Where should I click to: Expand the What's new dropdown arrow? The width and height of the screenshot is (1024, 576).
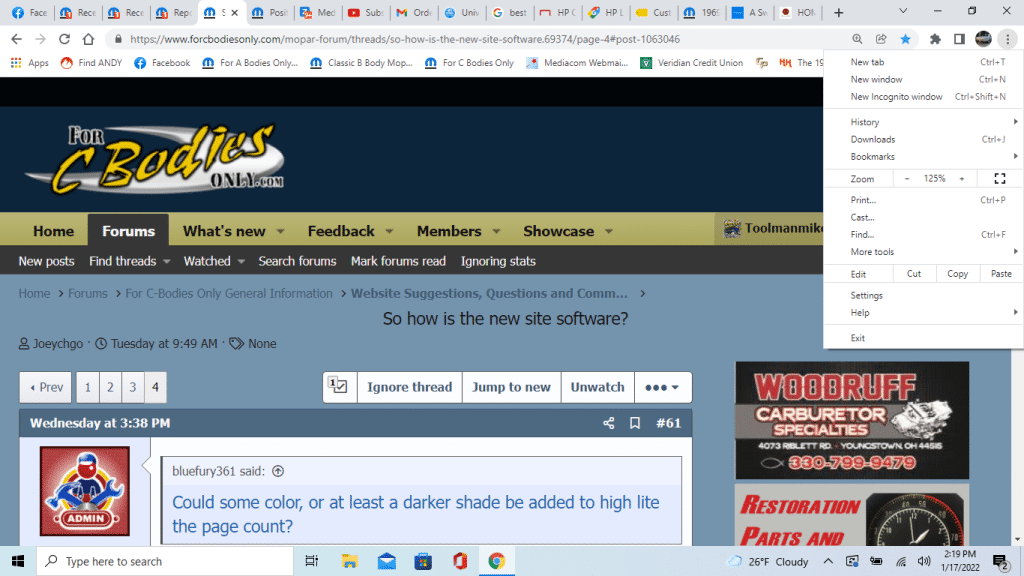281,232
